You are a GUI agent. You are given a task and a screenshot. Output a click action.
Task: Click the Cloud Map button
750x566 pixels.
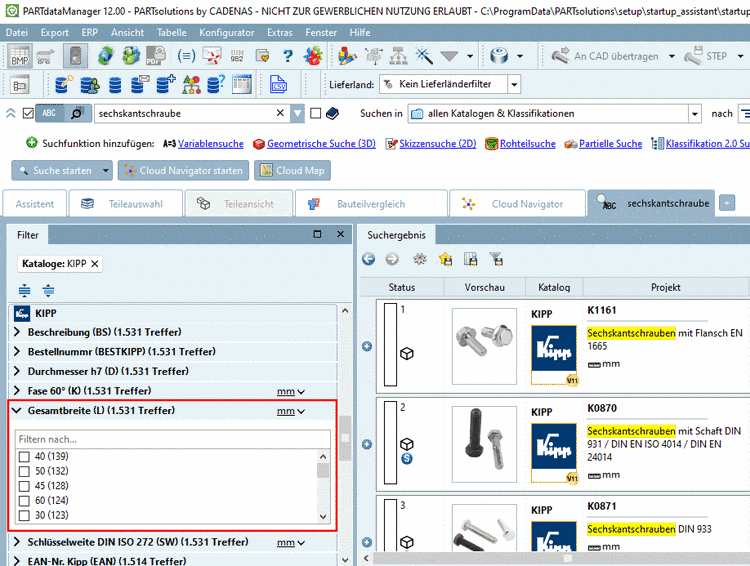pos(292,170)
